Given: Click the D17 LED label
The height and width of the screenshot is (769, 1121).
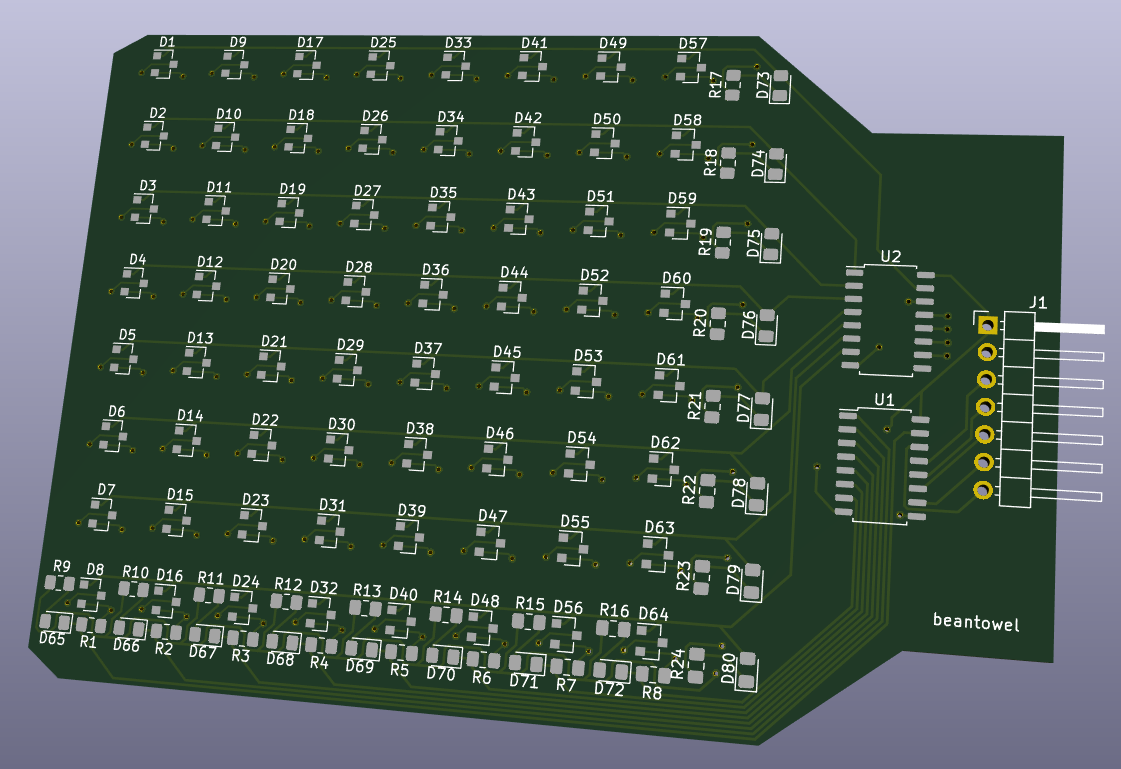Looking at the screenshot, I should pyautogui.click(x=310, y=43).
